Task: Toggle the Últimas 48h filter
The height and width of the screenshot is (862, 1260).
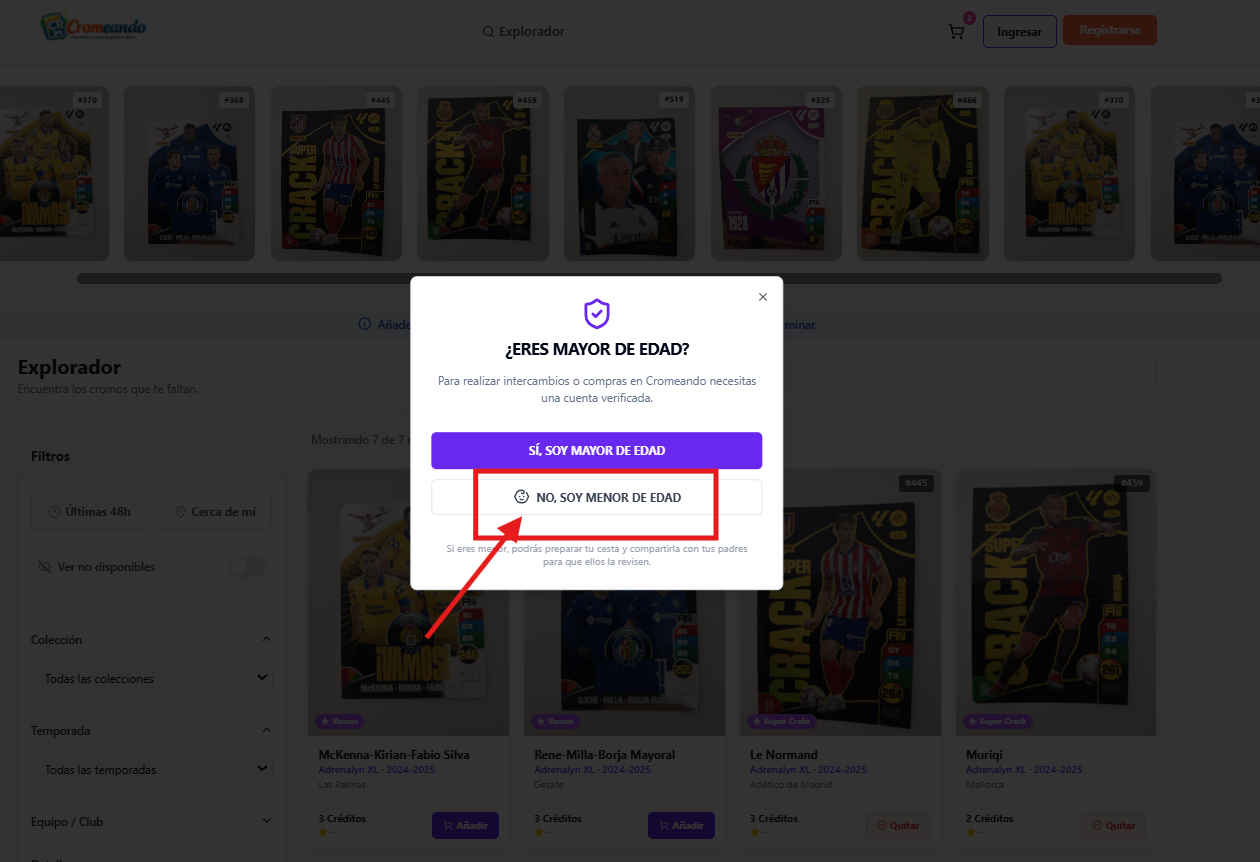Action: (89, 511)
